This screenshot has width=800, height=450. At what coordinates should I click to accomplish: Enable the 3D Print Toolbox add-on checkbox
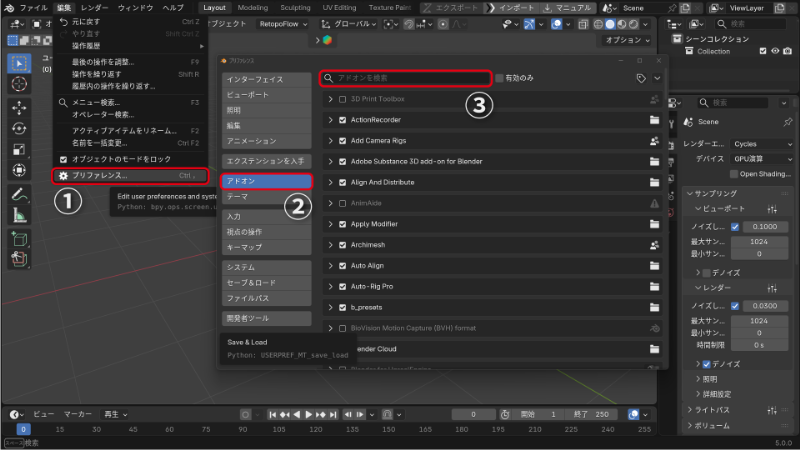pyautogui.click(x=342, y=100)
